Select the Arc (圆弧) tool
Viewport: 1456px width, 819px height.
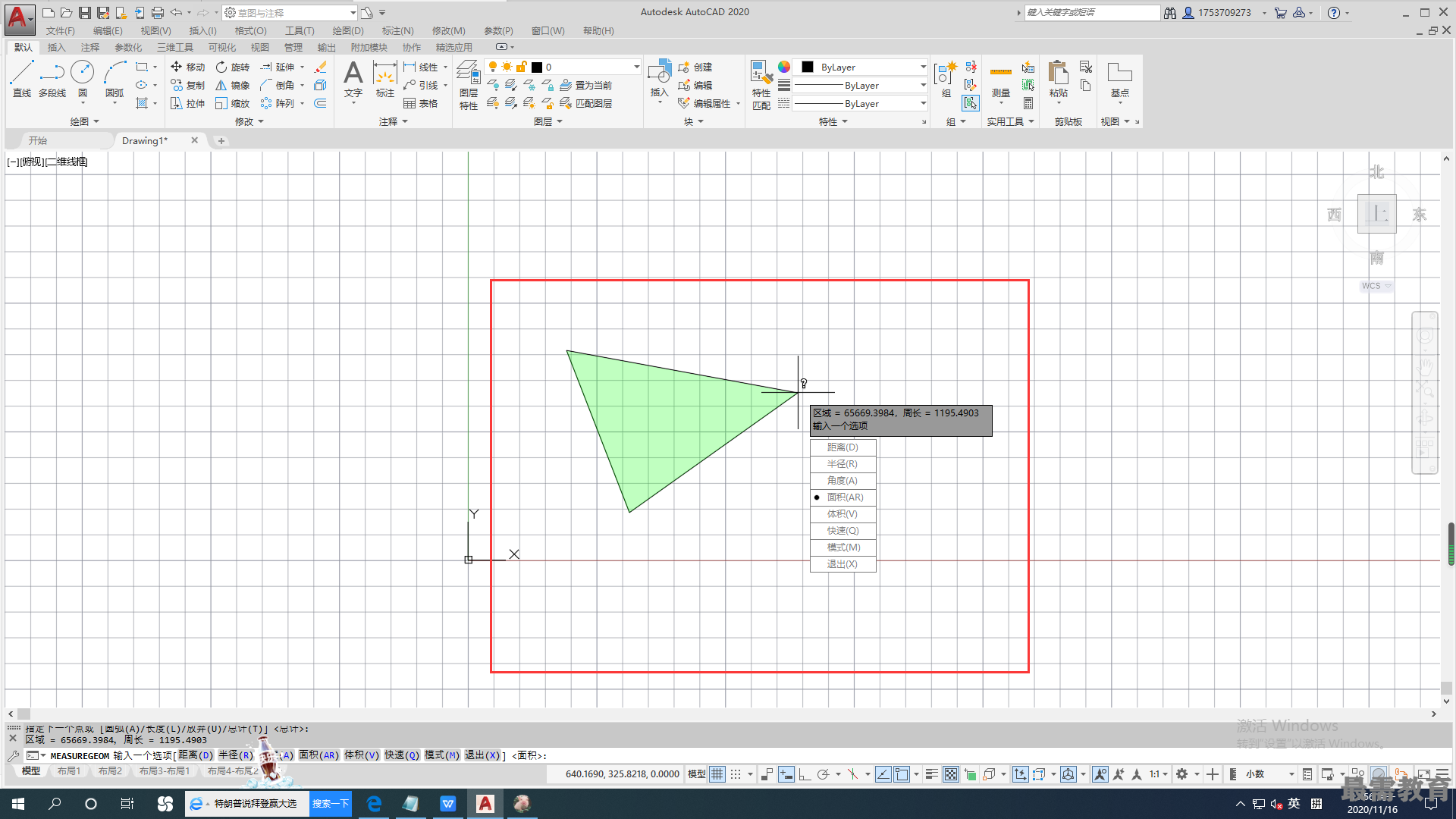point(115,79)
